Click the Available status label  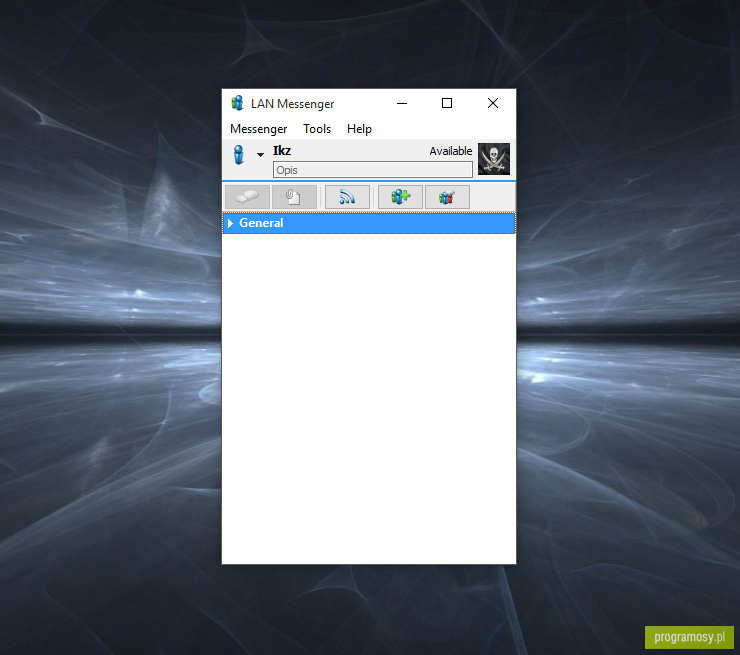[x=450, y=151]
